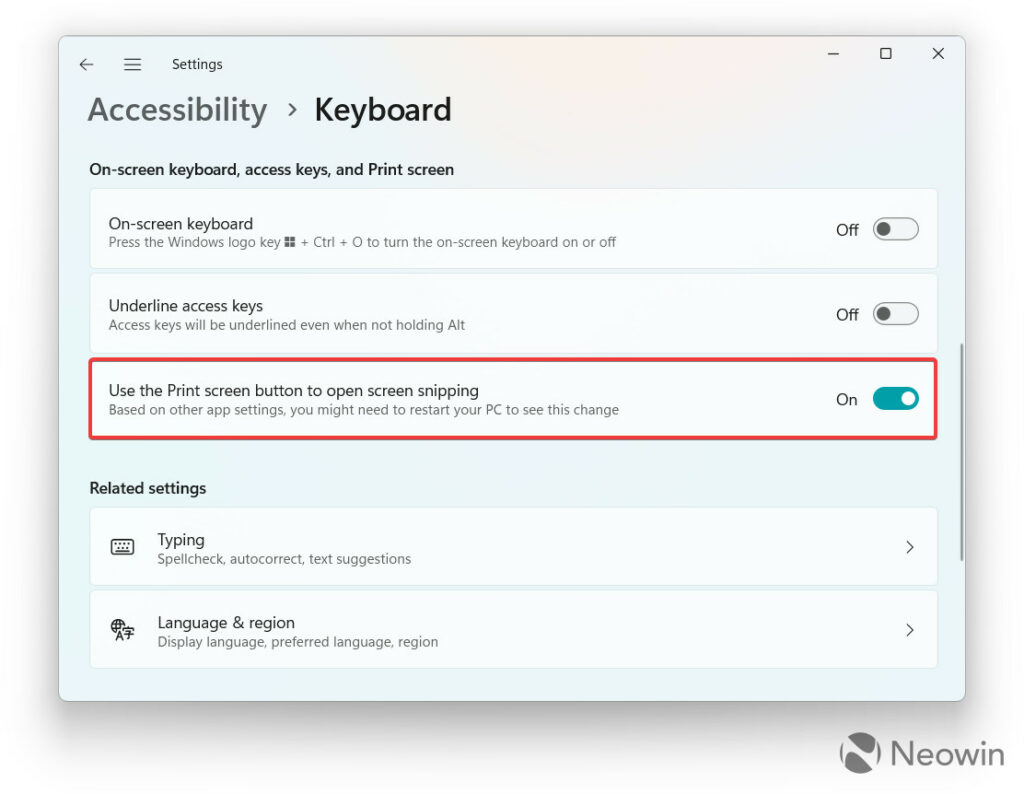Open the hamburger navigation menu
Image resolution: width=1024 pixels, height=794 pixels.
point(132,64)
